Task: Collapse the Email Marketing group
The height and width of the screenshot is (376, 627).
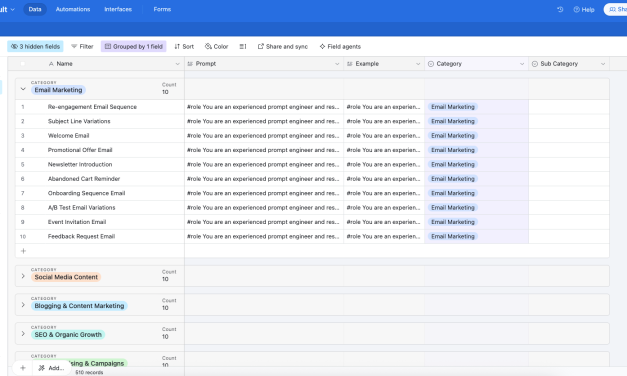Action: pos(23,89)
